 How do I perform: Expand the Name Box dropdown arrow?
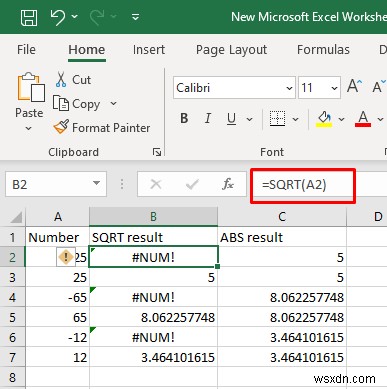pos(96,184)
